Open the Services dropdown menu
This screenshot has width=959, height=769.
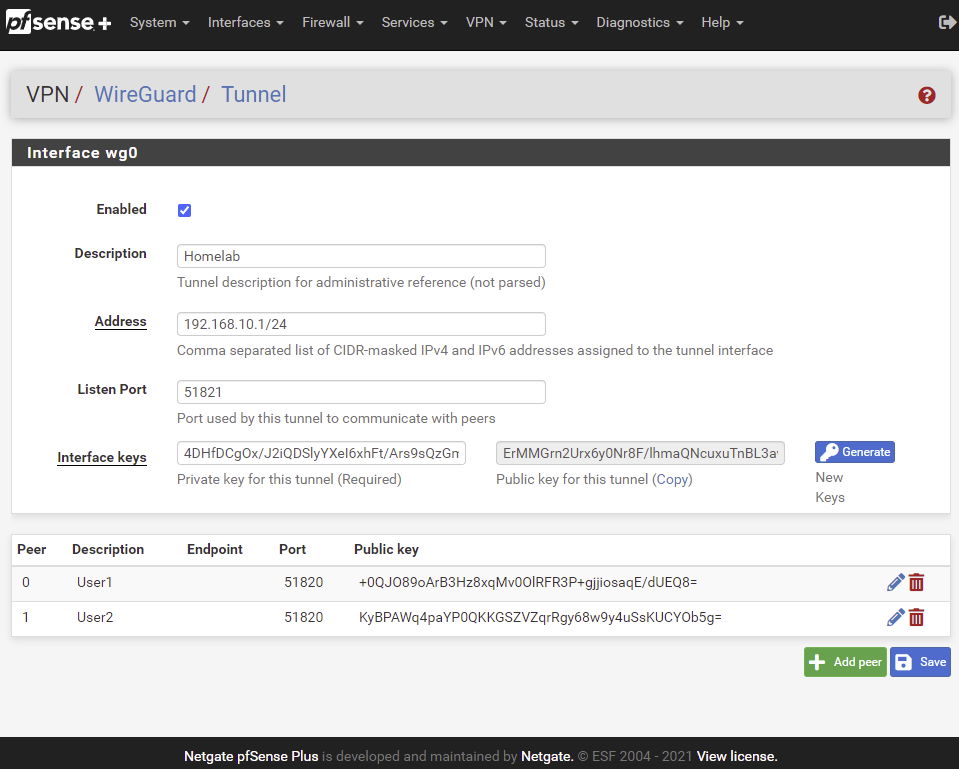414,23
